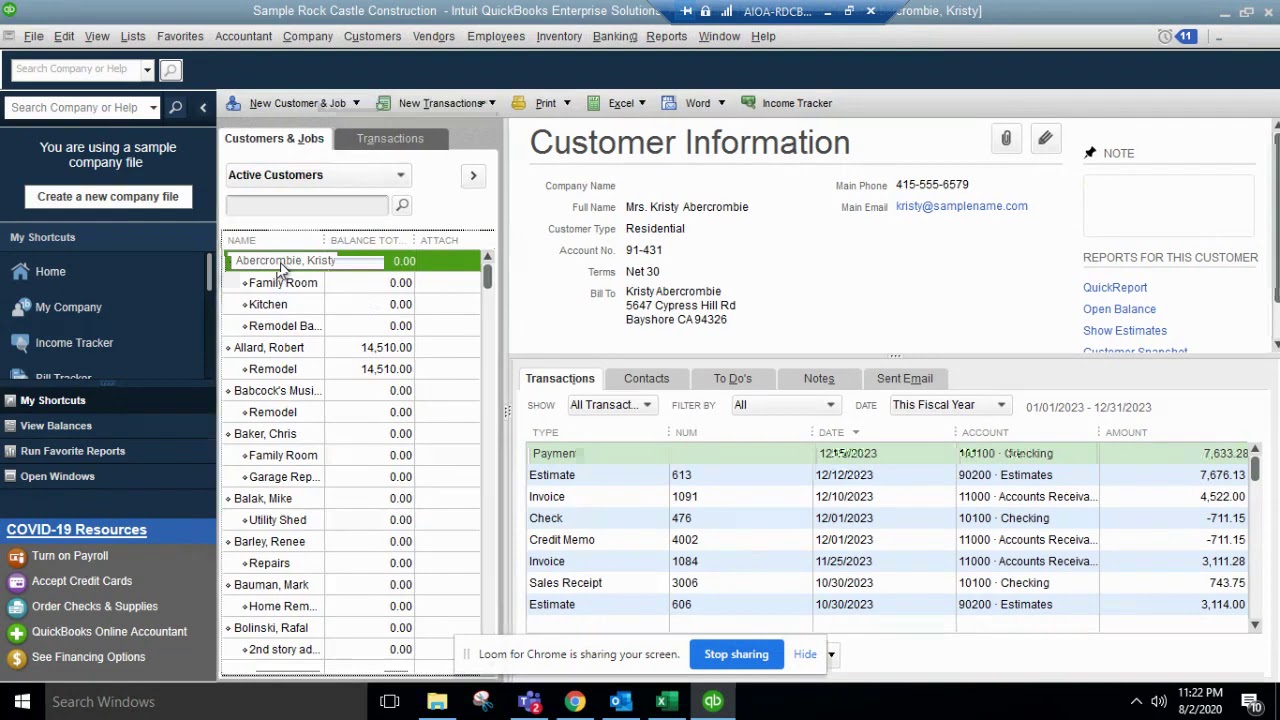Sort transactions by the DATE column header
This screenshot has height=720, width=1280.
831,433
